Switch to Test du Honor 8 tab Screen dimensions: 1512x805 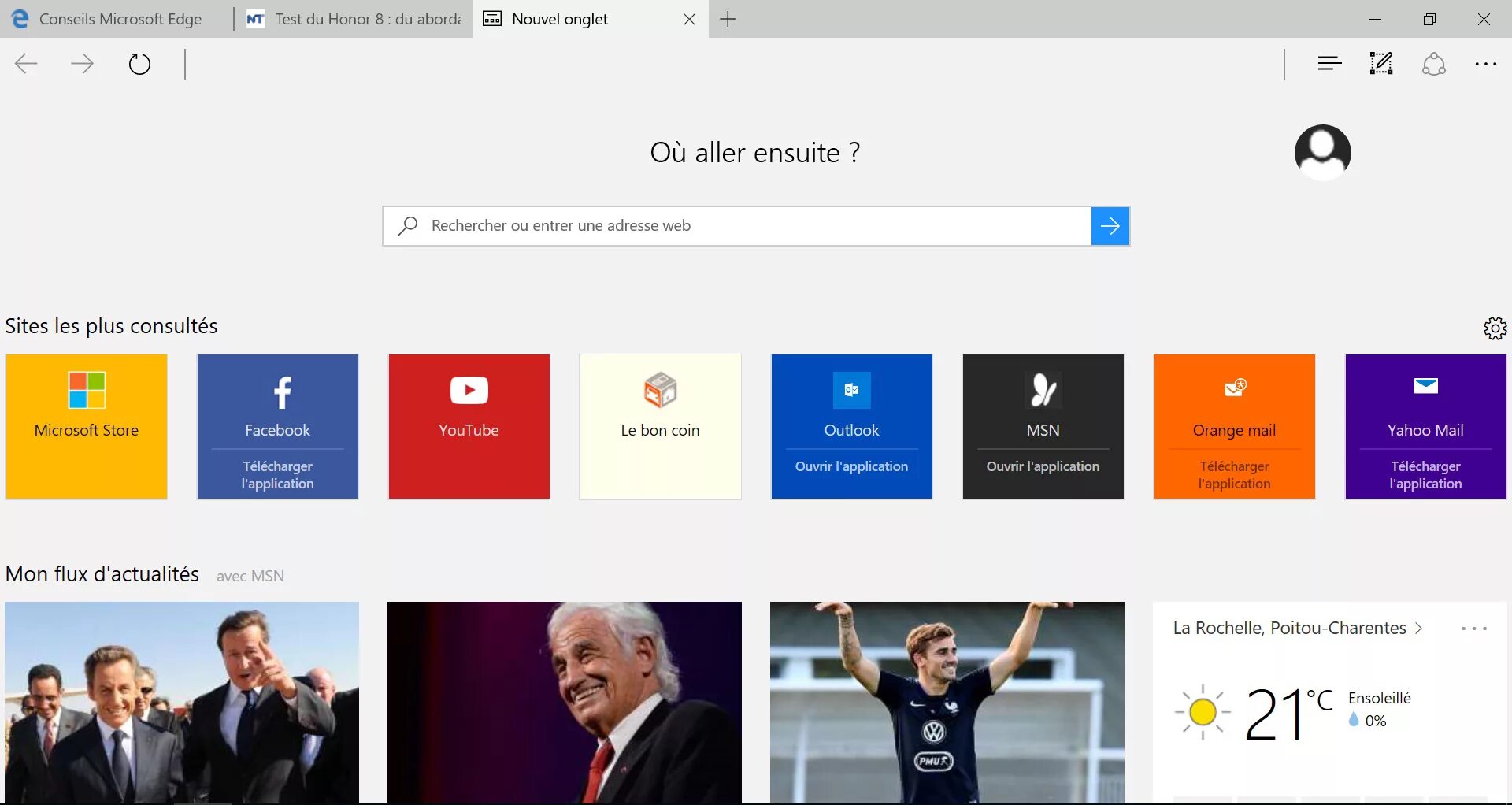[354, 19]
